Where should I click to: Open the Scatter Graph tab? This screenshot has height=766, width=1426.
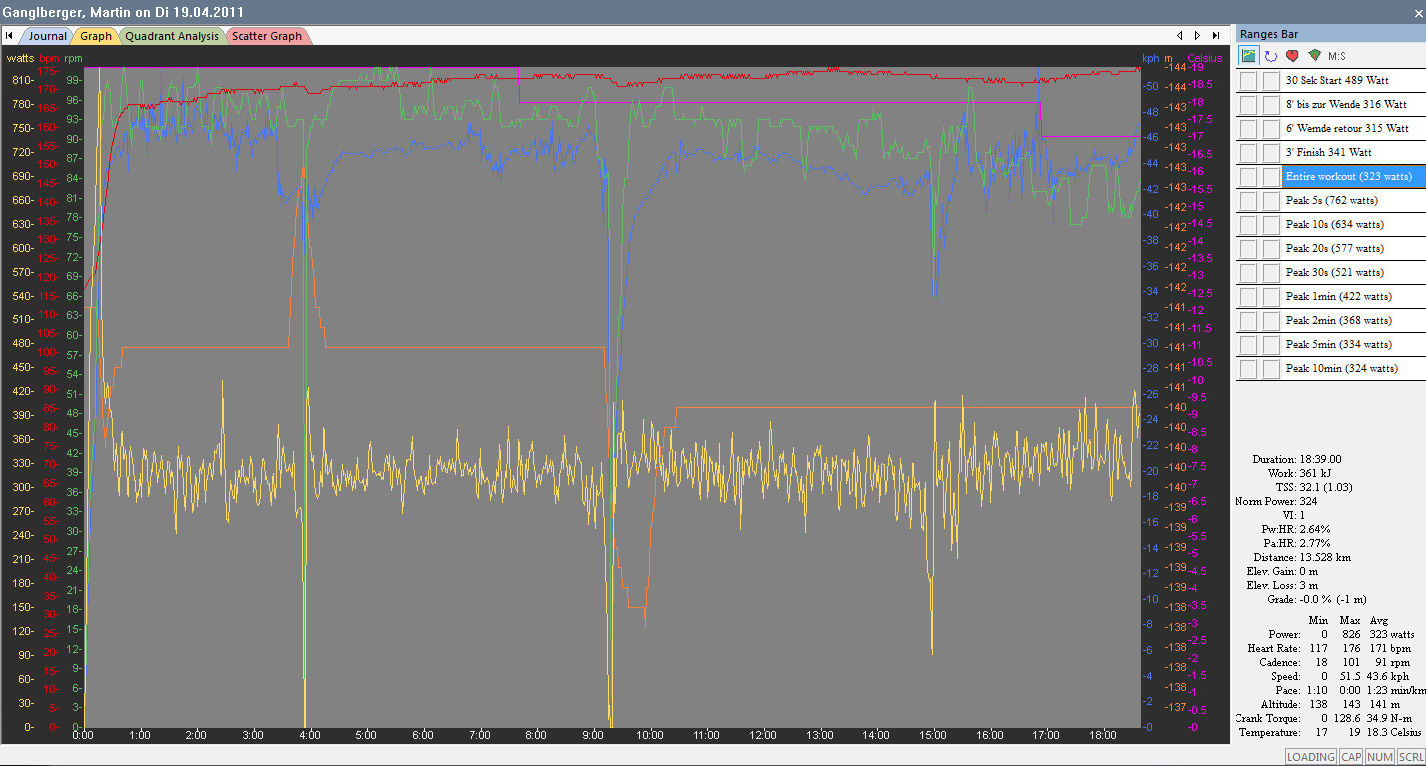pos(267,36)
